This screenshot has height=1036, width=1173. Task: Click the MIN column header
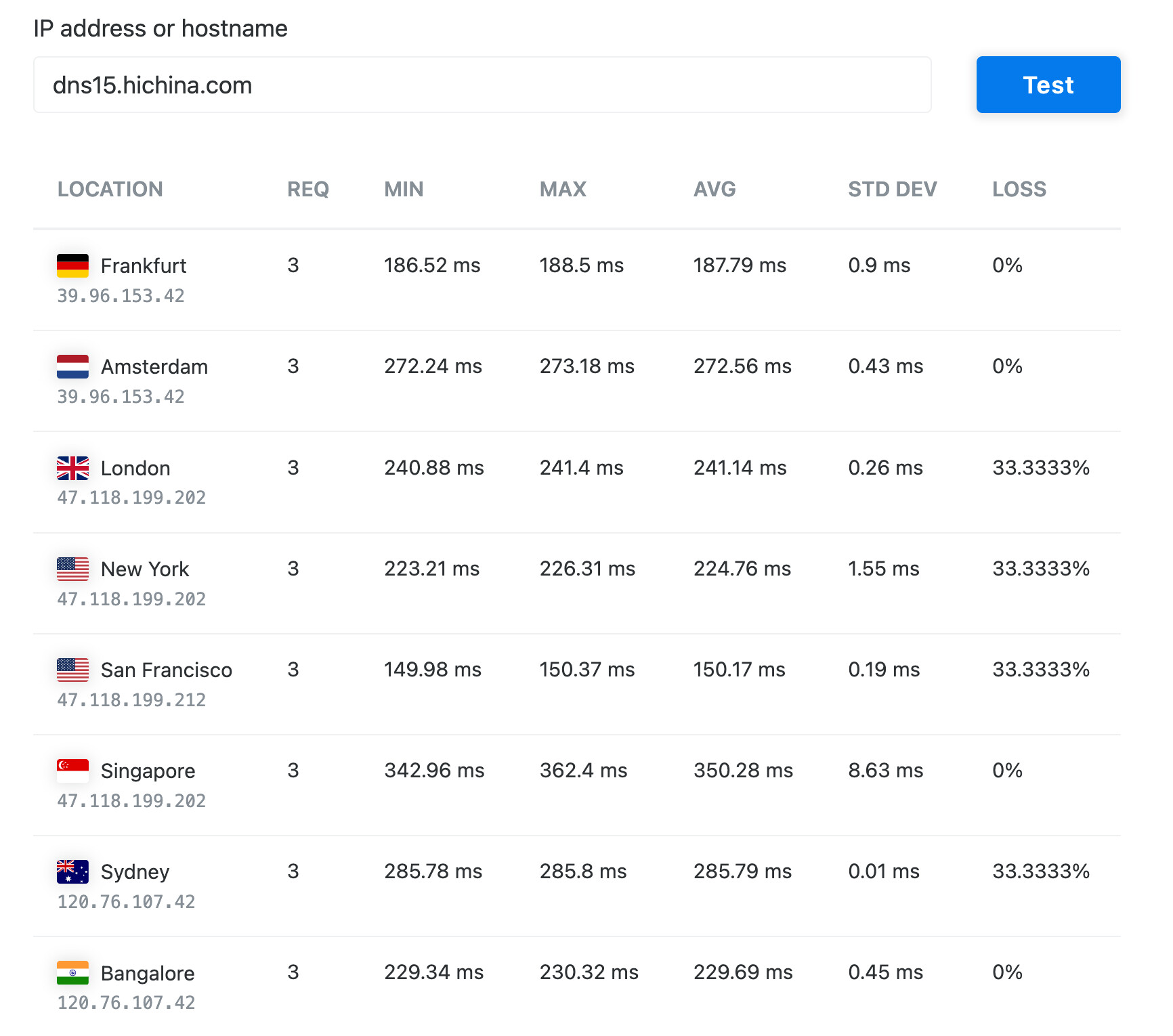coord(404,190)
